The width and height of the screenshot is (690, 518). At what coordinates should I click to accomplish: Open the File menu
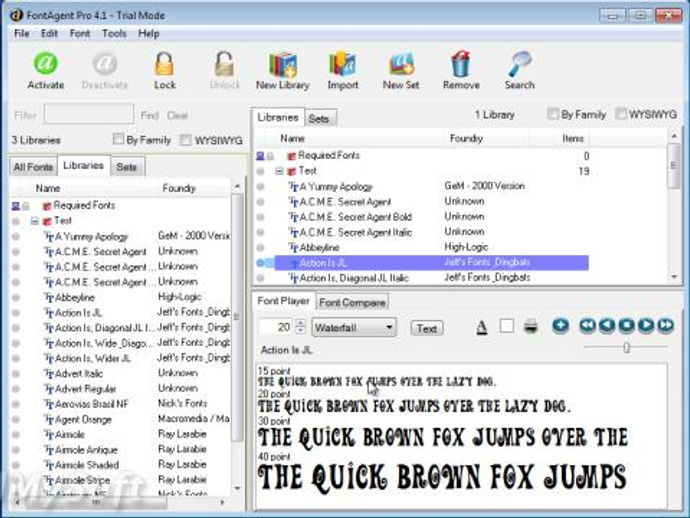click(x=22, y=33)
